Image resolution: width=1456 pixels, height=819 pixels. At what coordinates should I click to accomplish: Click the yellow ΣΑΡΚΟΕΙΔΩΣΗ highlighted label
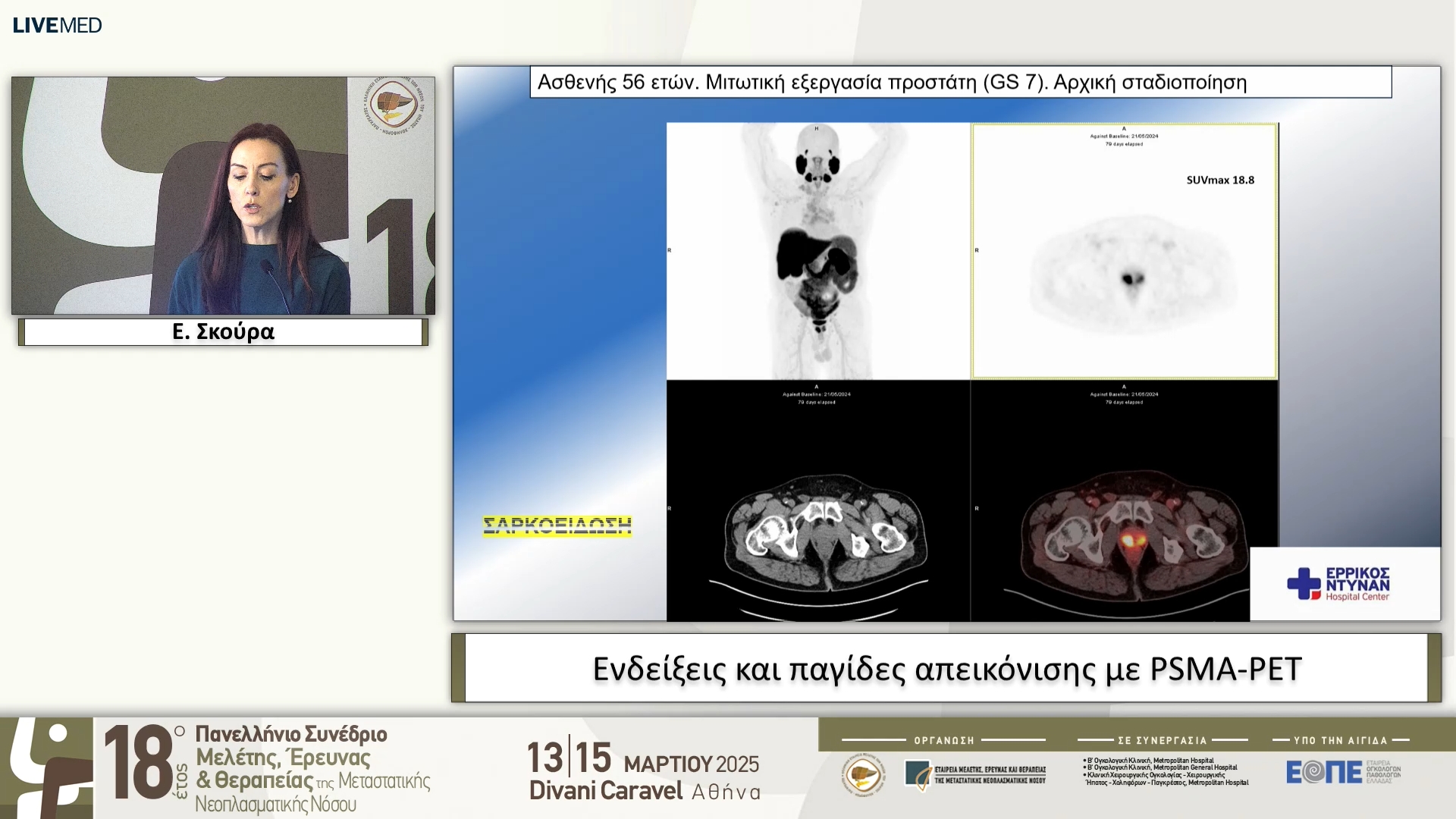(x=557, y=526)
